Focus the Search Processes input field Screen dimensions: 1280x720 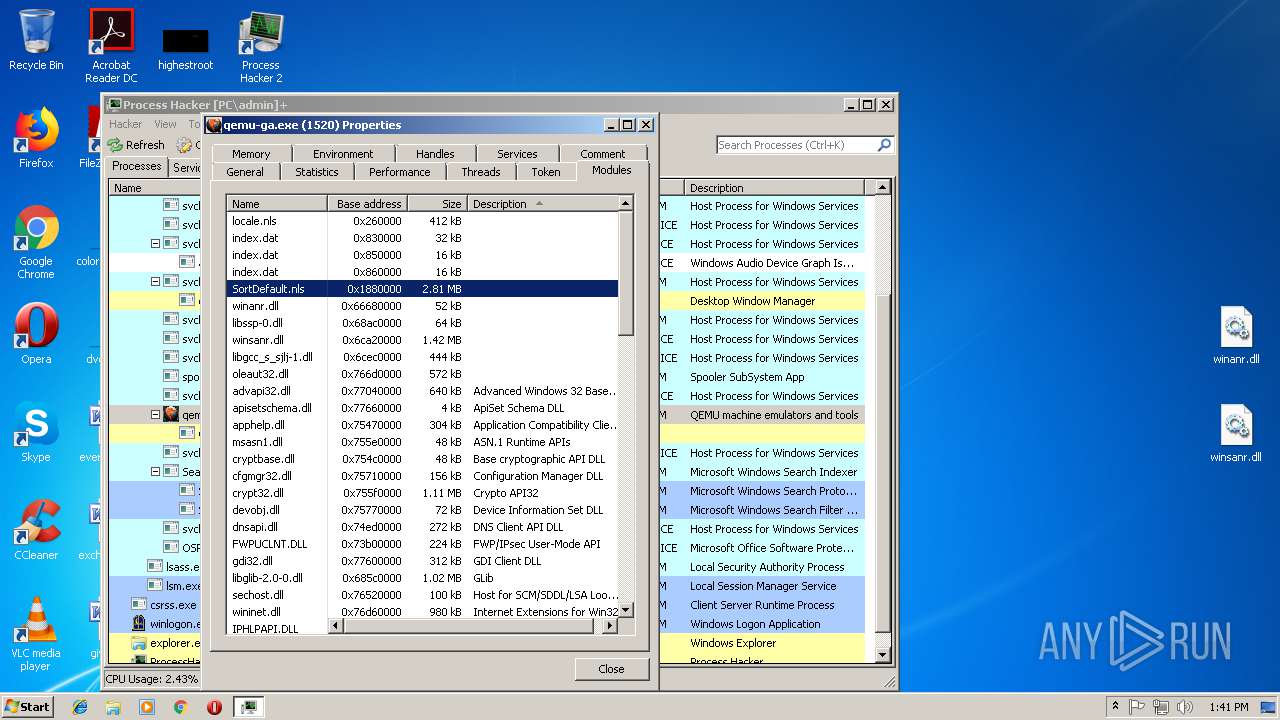[796, 145]
